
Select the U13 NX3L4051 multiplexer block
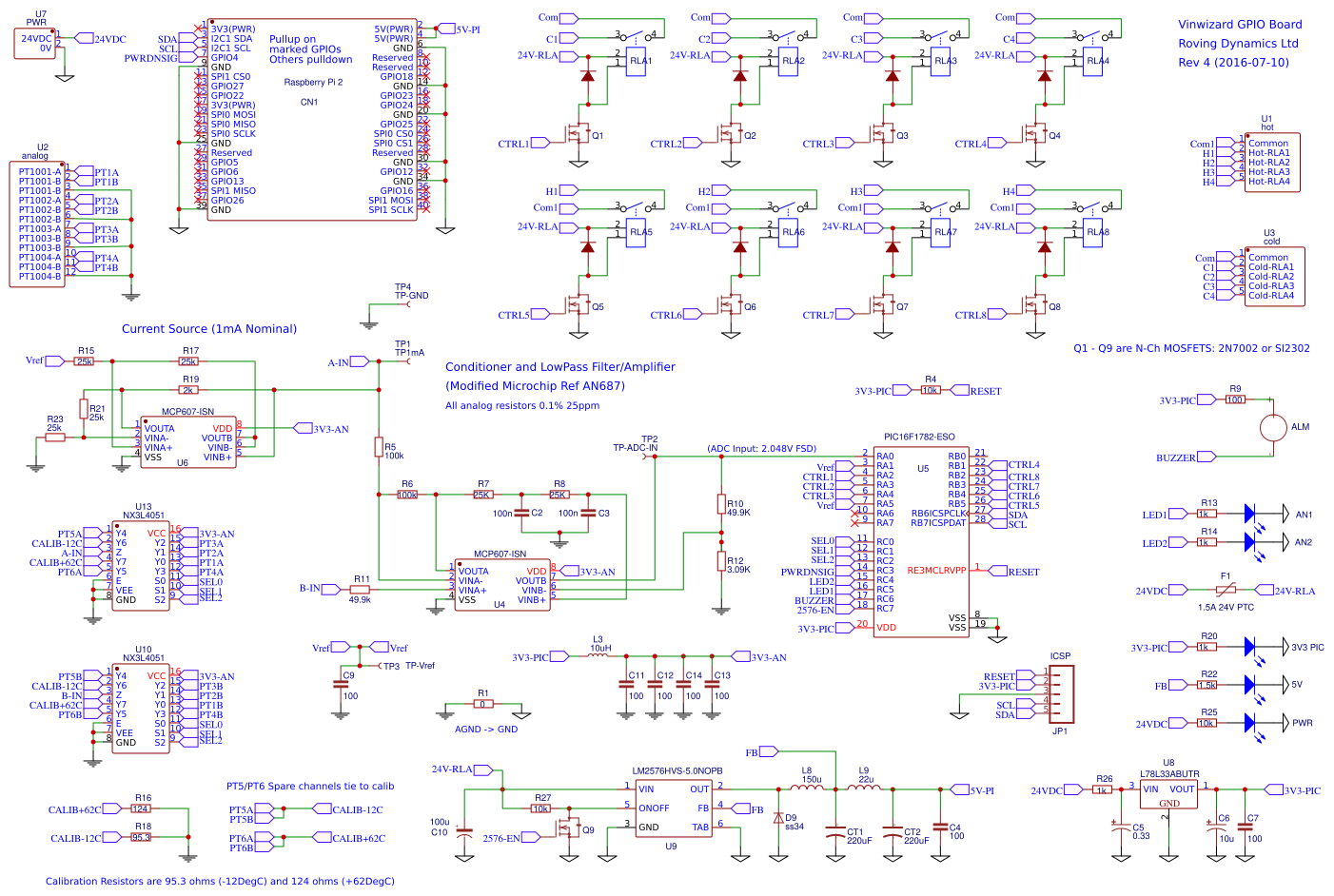click(141, 565)
